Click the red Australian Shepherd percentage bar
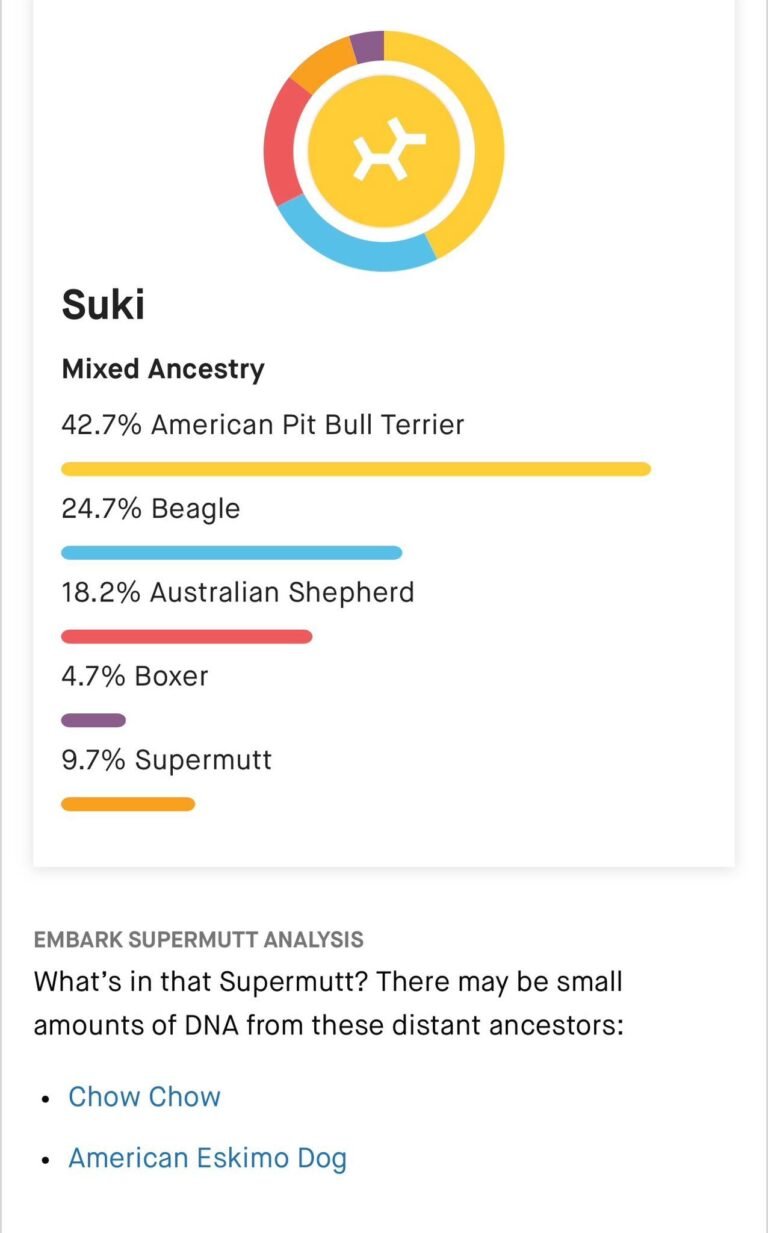Image resolution: width=768 pixels, height=1233 pixels. click(x=187, y=636)
